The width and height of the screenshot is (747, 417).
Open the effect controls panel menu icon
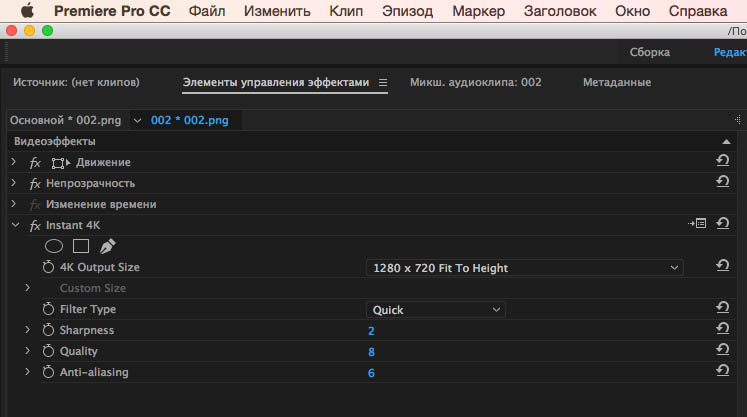[383, 82]
